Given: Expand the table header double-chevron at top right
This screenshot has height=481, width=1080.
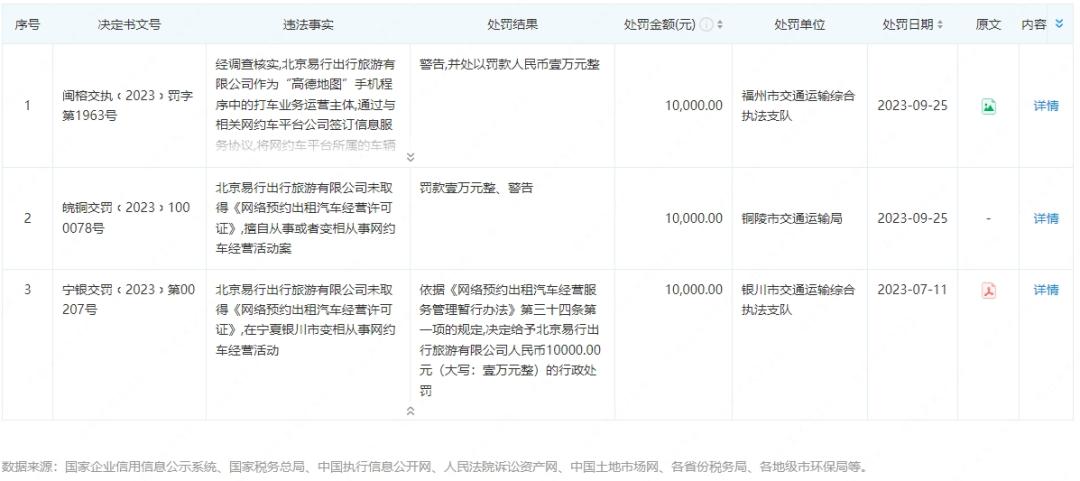Looking at the screenshot, I should (x=1059, y=24).
